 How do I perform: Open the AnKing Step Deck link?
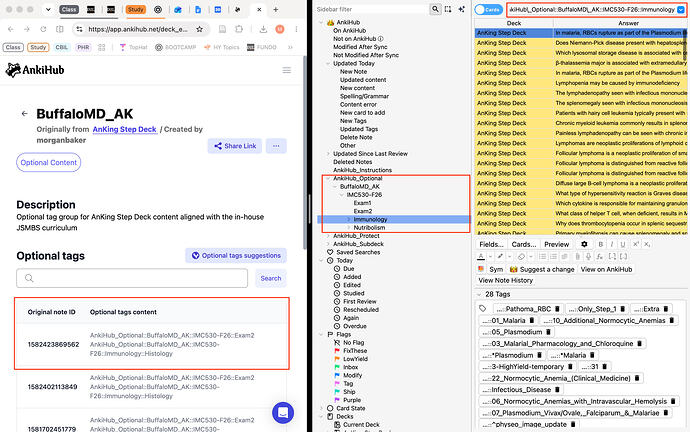click(125, 129)
